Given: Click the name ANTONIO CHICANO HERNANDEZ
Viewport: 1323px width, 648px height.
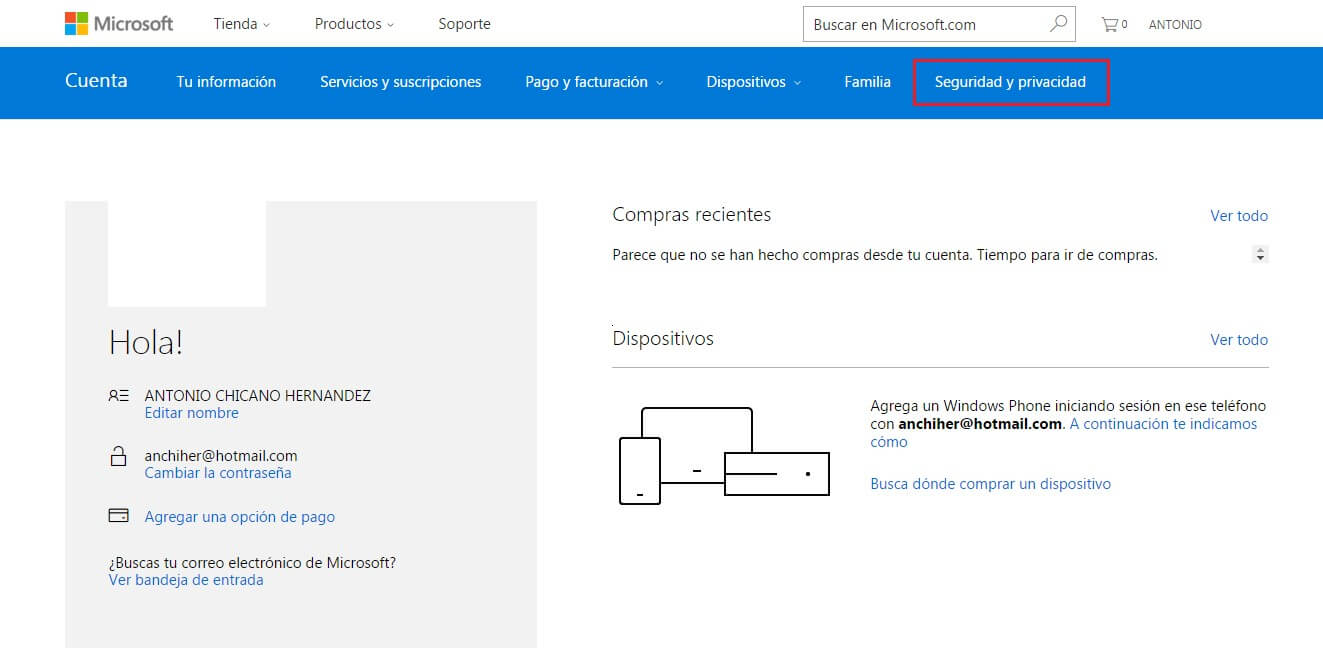Looking at the screenshot, I should click(257, 396).
